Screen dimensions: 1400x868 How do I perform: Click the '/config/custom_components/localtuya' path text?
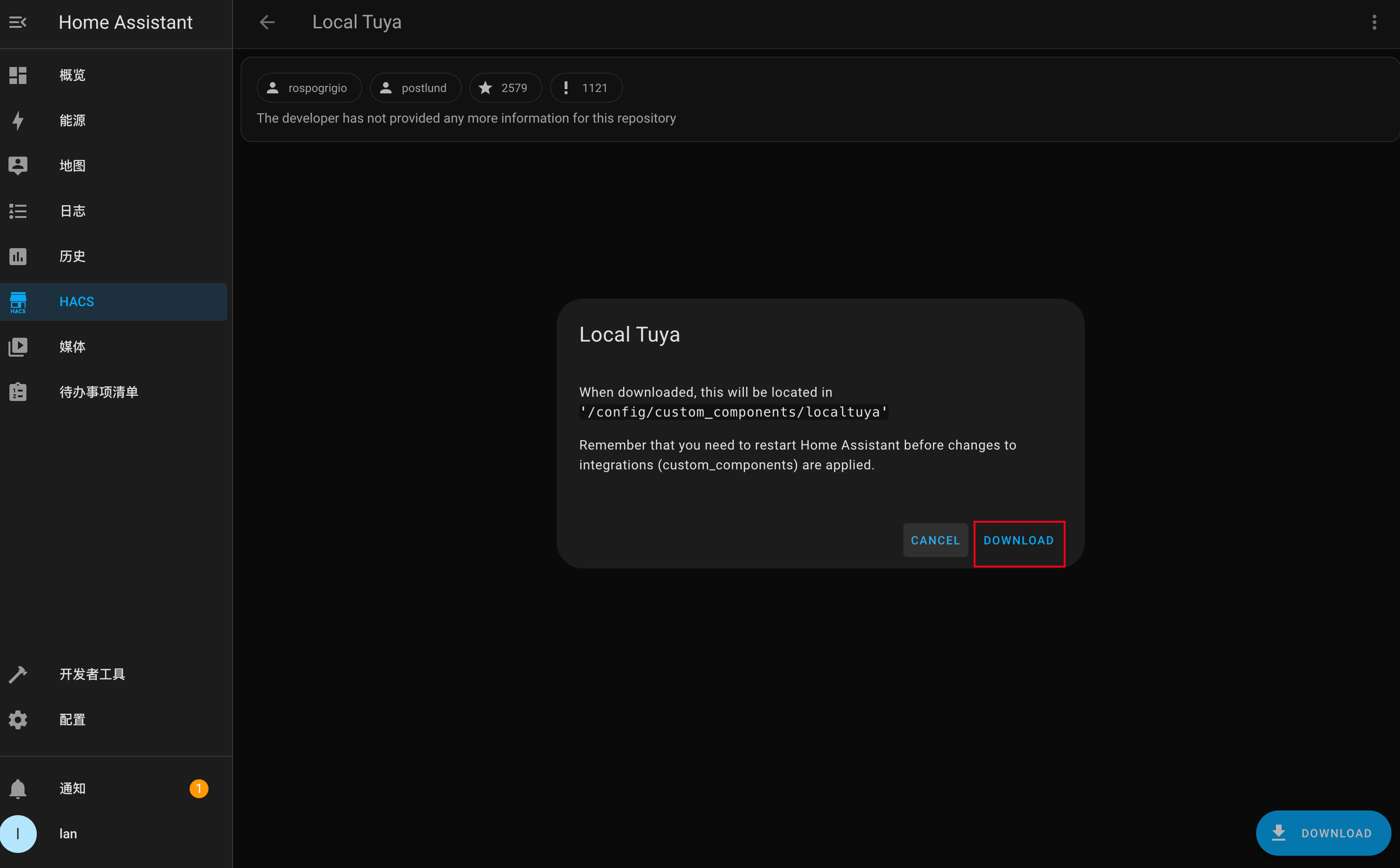click(x=733, y=412)
